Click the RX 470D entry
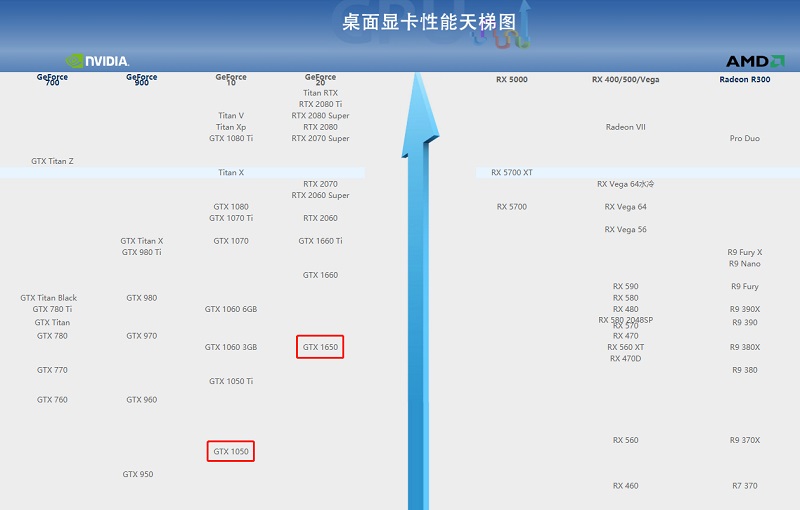 click(626, 359)
